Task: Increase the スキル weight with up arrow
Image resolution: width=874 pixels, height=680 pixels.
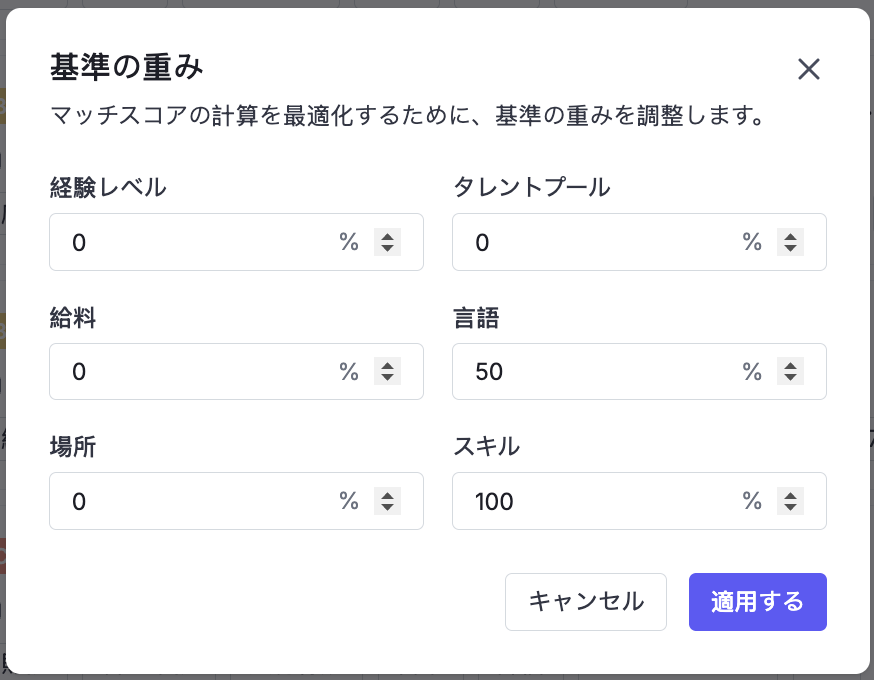Action: point(790,495)
